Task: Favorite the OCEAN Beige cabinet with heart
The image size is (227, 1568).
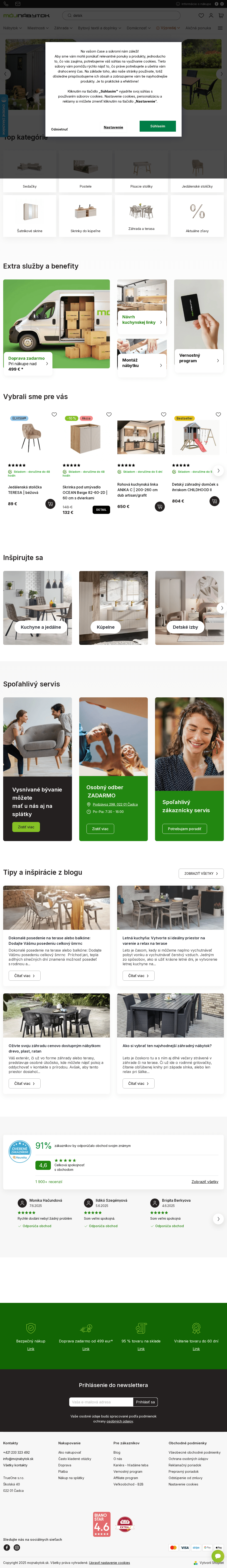Action: tap(109, 415)
